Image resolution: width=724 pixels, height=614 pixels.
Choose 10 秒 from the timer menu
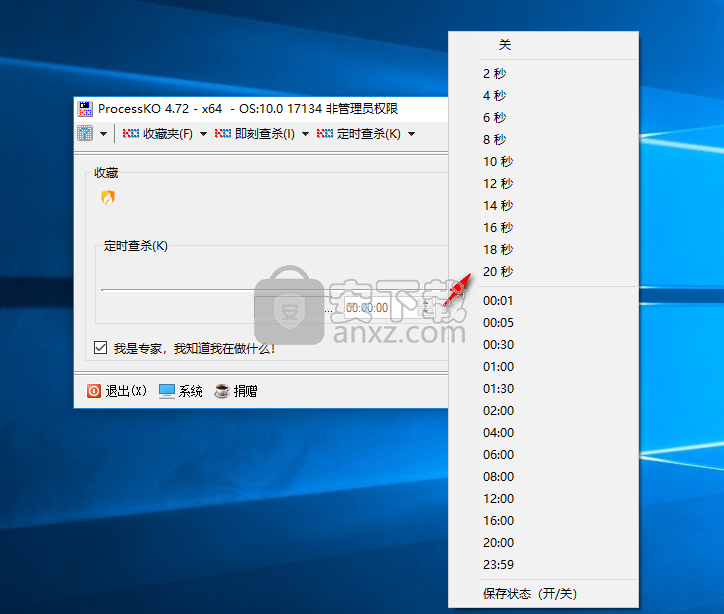543,162
